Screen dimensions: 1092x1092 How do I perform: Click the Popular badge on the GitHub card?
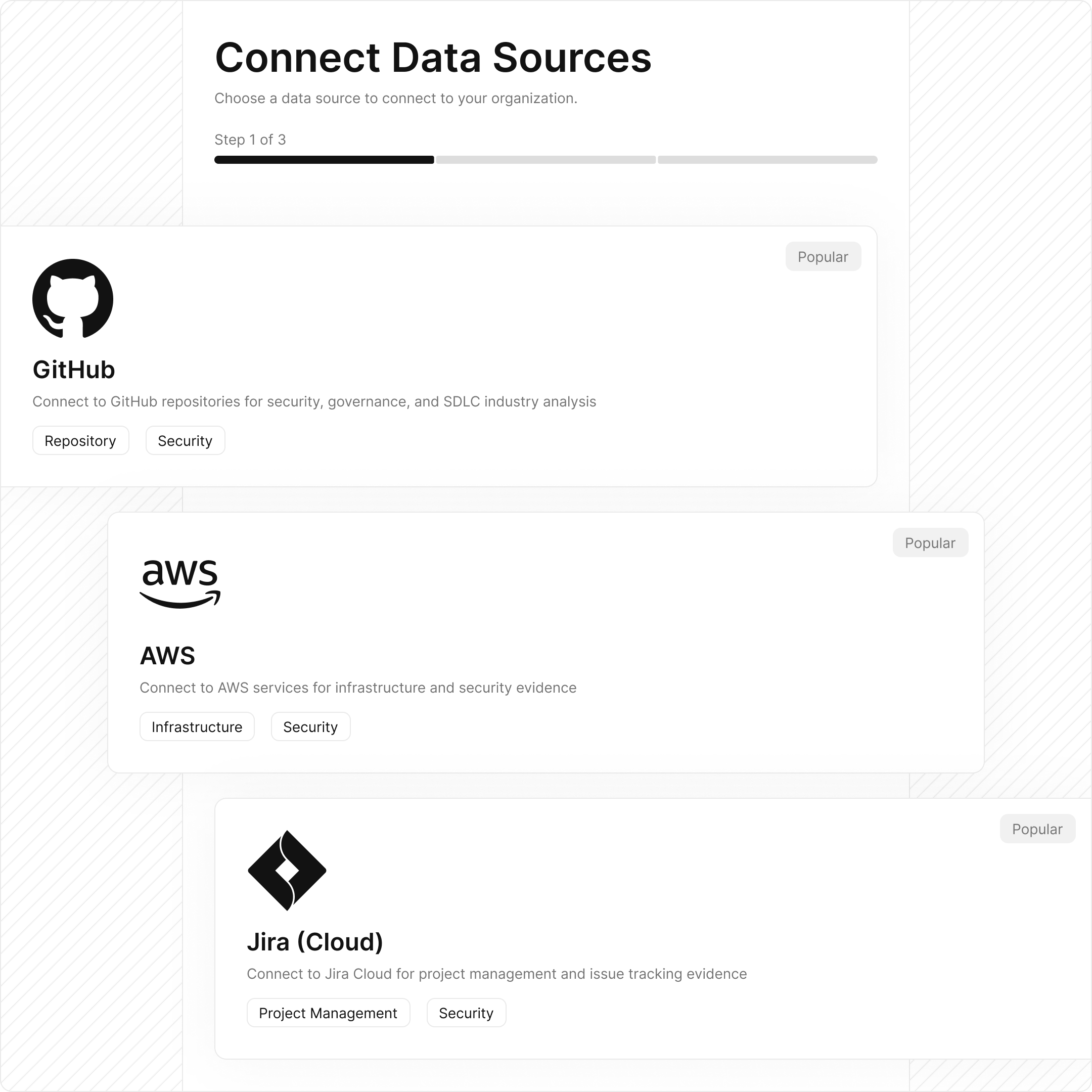823,256
